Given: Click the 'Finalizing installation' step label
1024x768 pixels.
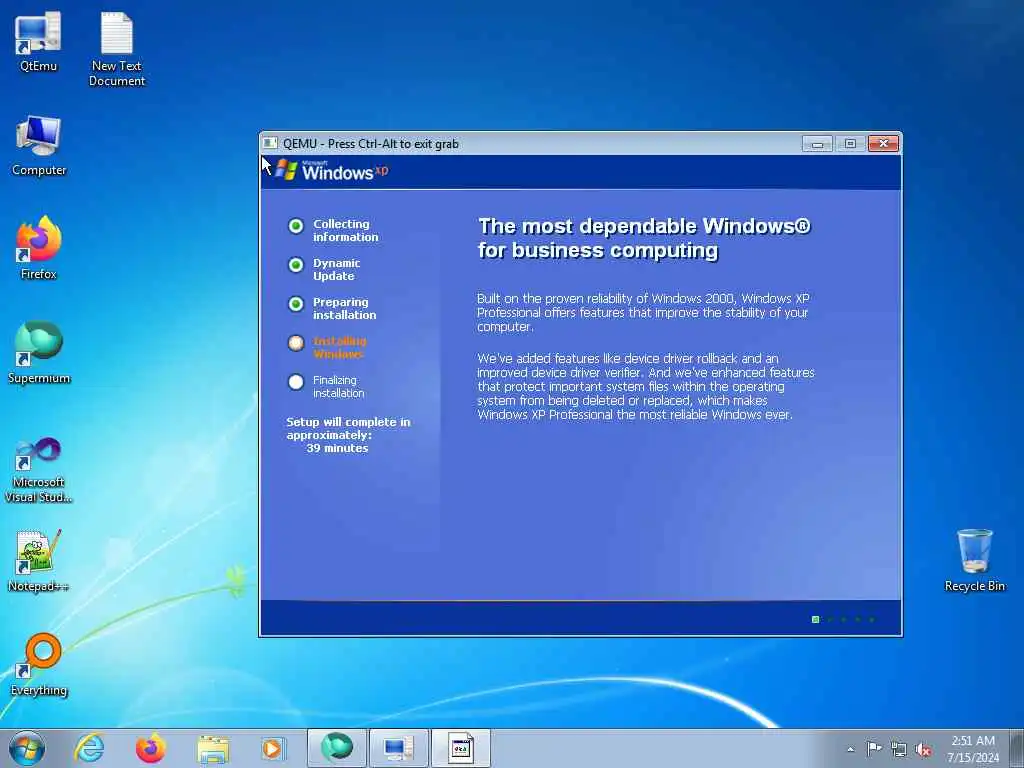Looking at the screenshot, I should pyautogui.click(x=338, y=387).
